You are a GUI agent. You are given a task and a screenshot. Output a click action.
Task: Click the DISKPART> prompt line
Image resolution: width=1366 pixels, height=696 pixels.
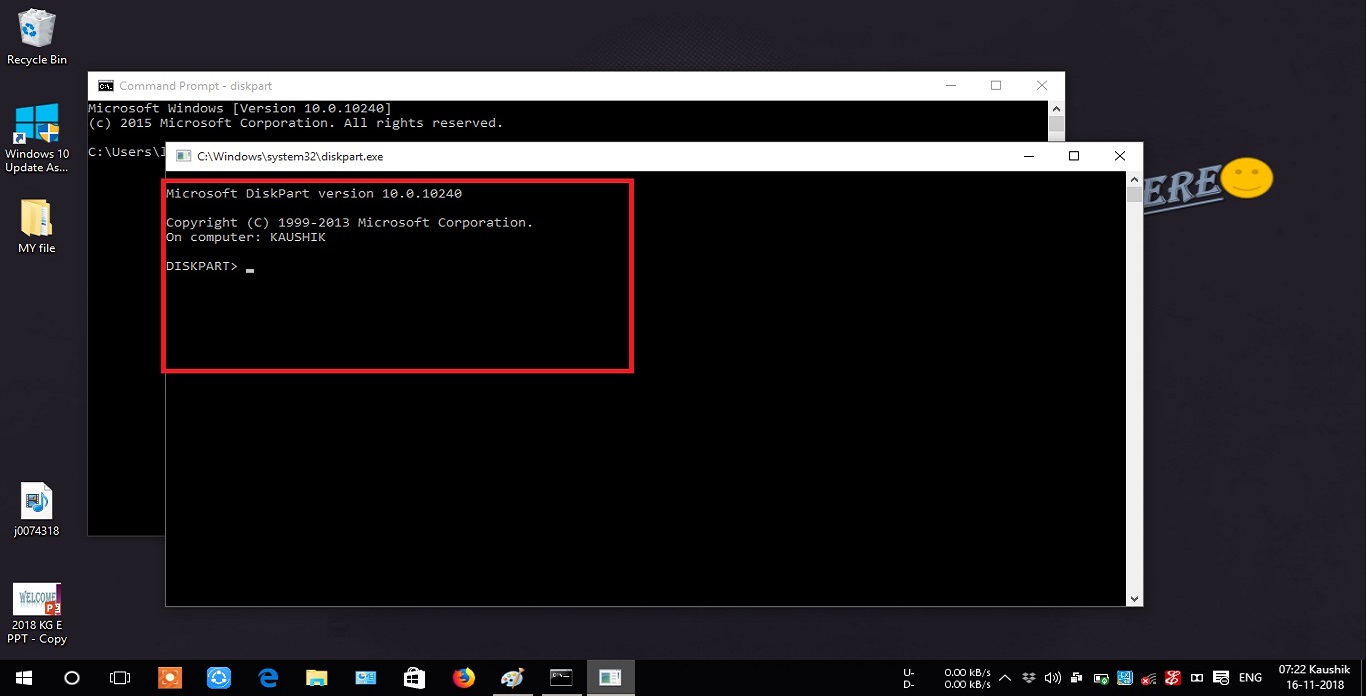coord(210,266)
